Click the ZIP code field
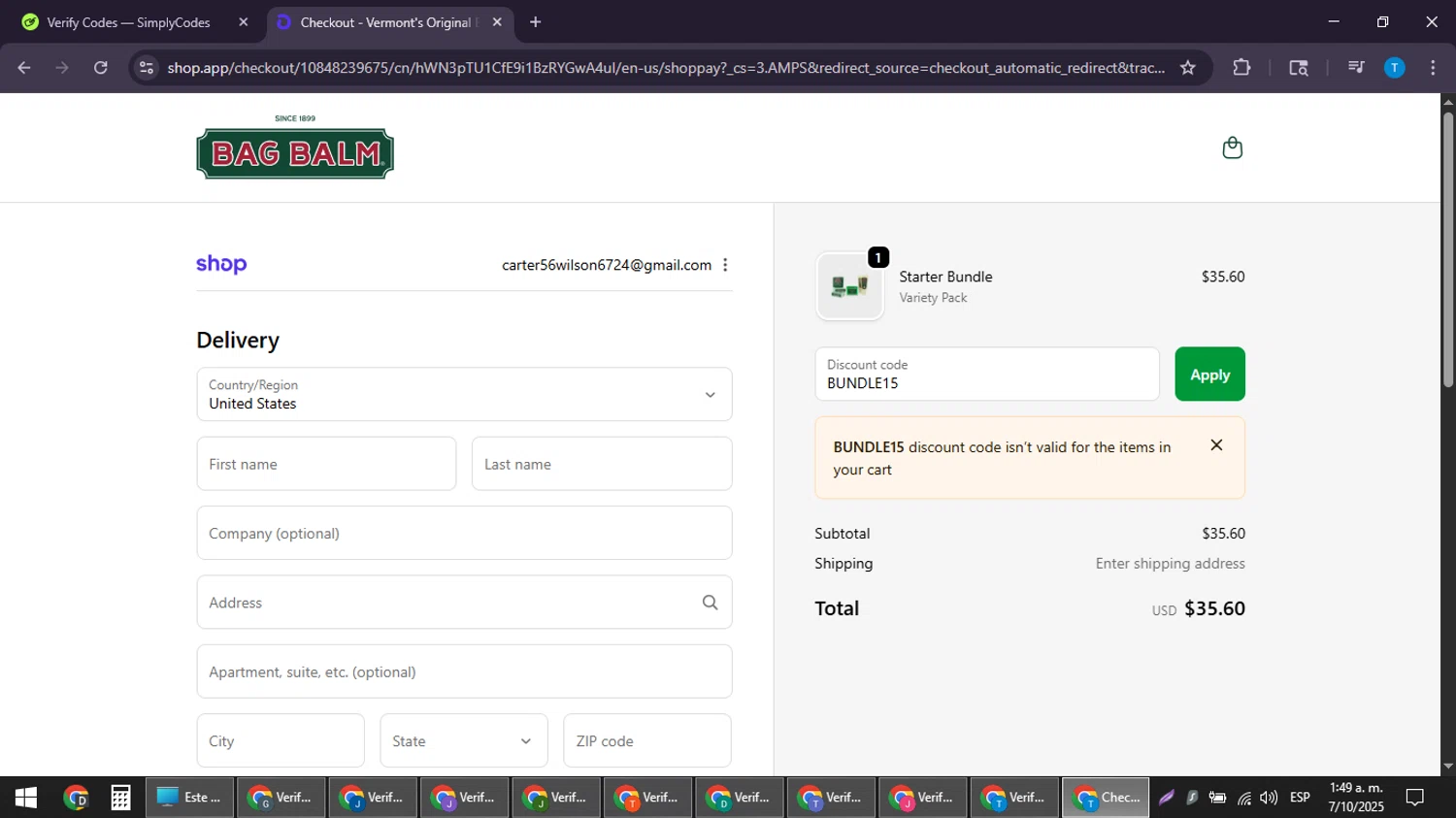The image size is (1456, 818). pos(647,740)
